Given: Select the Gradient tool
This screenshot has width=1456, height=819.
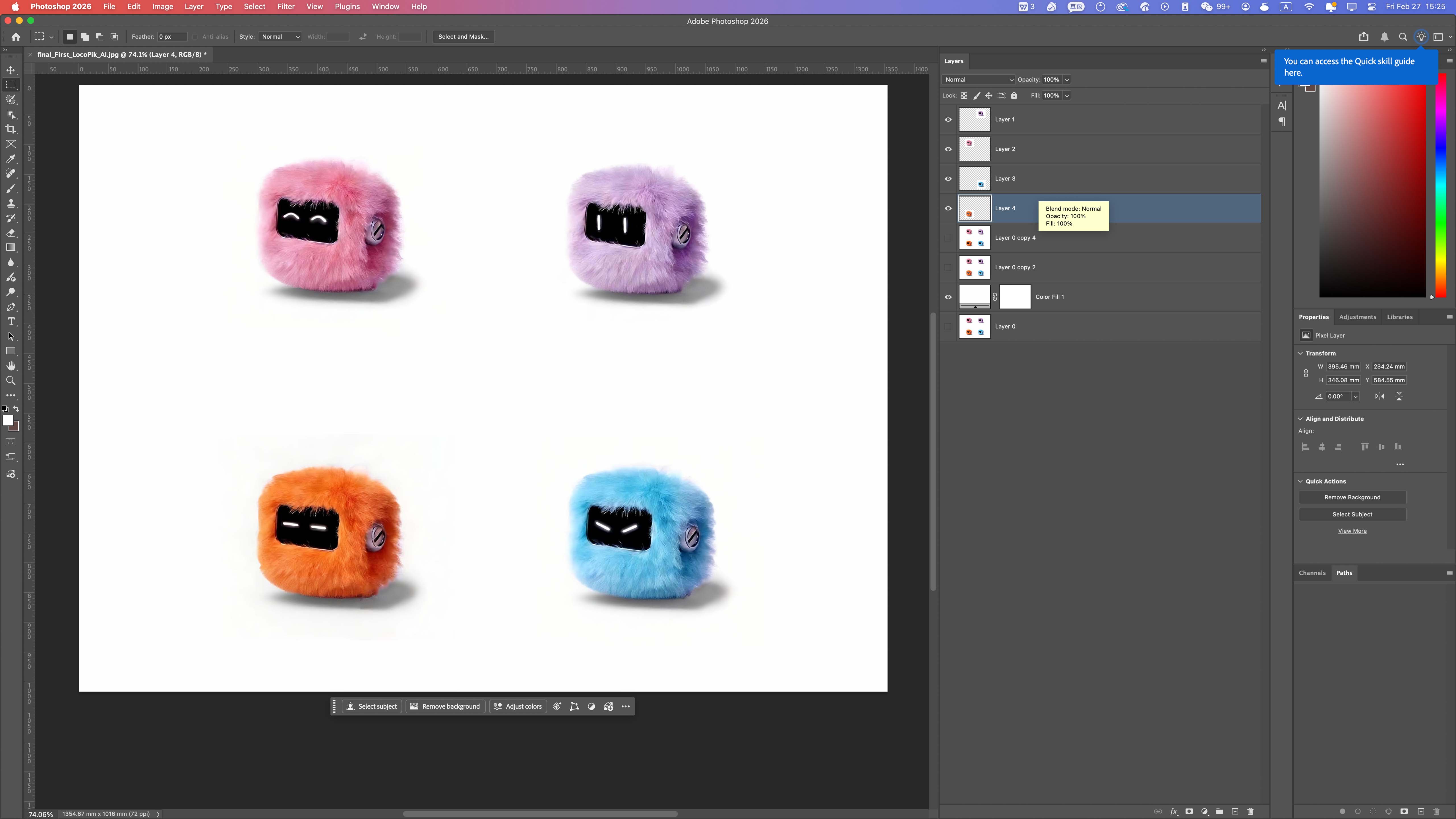Looking at the screenshot, I should [11, 247].
